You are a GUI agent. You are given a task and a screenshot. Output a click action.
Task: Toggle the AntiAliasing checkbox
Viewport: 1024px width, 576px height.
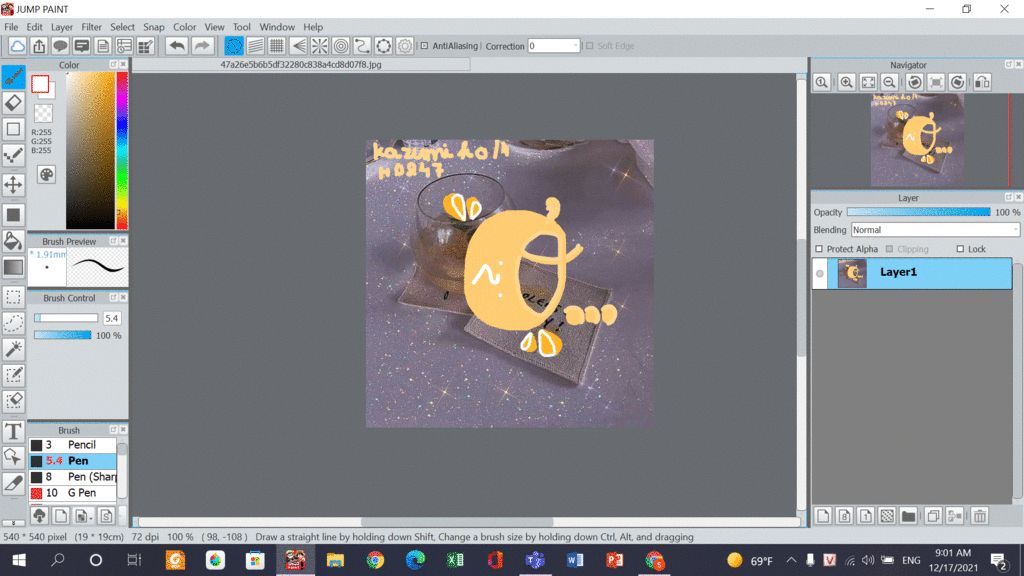(x=424, y=46)
